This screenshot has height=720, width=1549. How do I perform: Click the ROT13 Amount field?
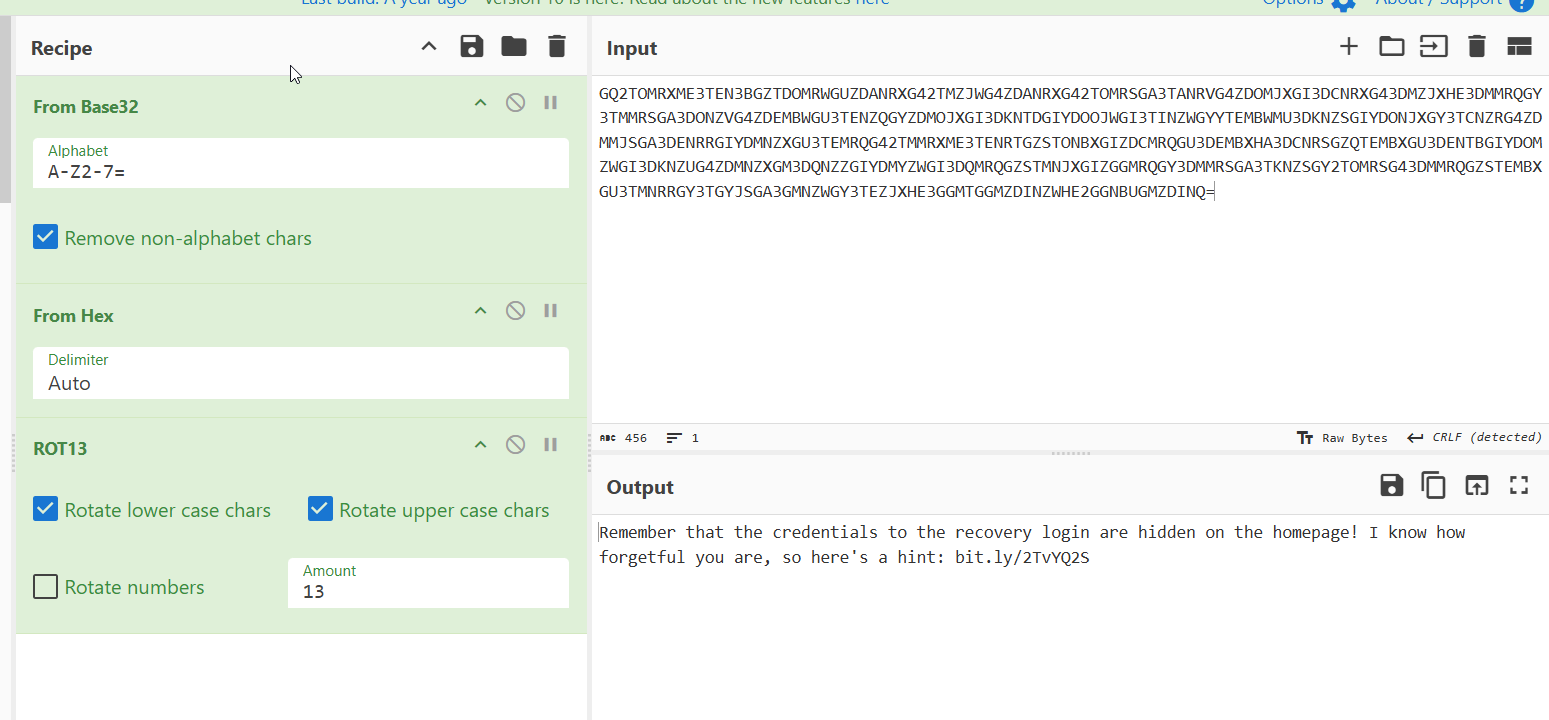point(428,591)
